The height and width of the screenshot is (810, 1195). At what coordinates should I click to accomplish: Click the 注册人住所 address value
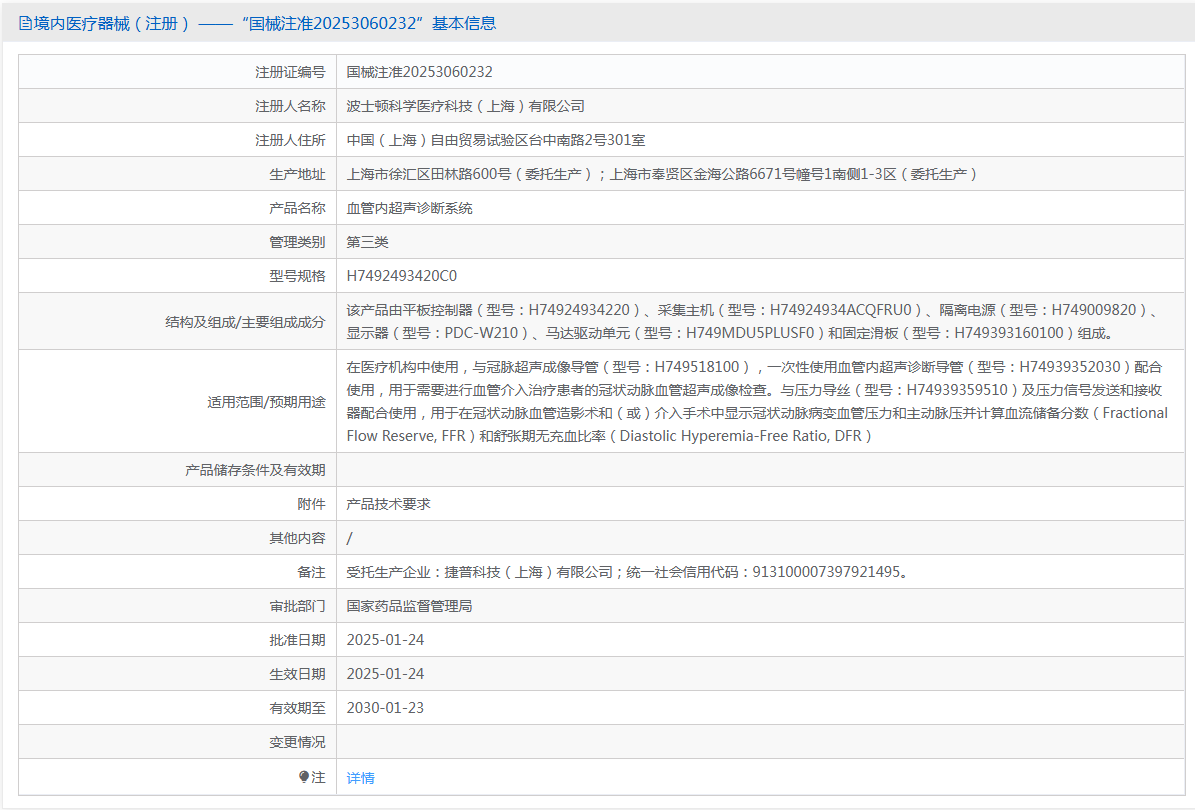(x=495, y=140)
